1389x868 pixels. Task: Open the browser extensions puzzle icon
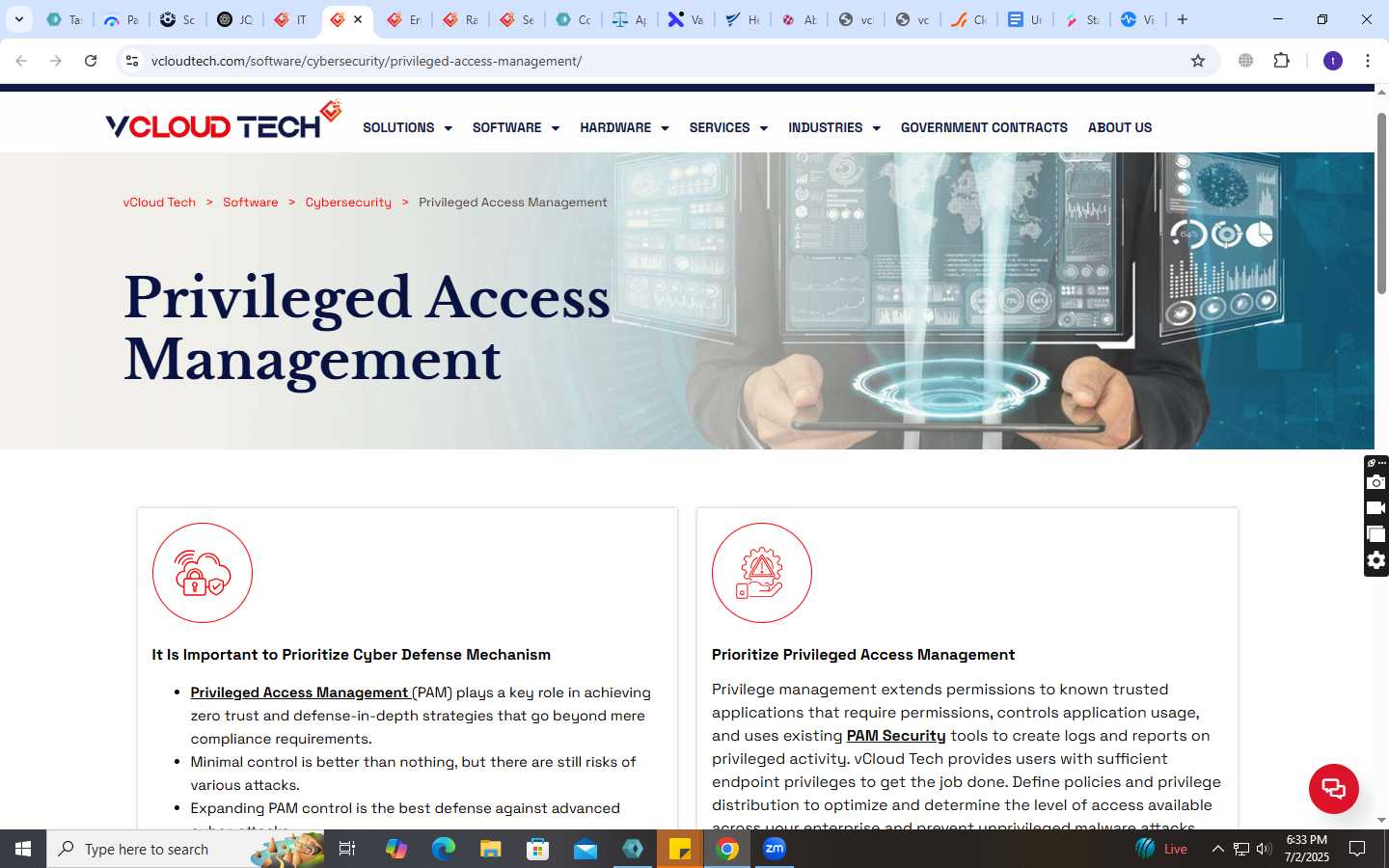(1281, 61)
